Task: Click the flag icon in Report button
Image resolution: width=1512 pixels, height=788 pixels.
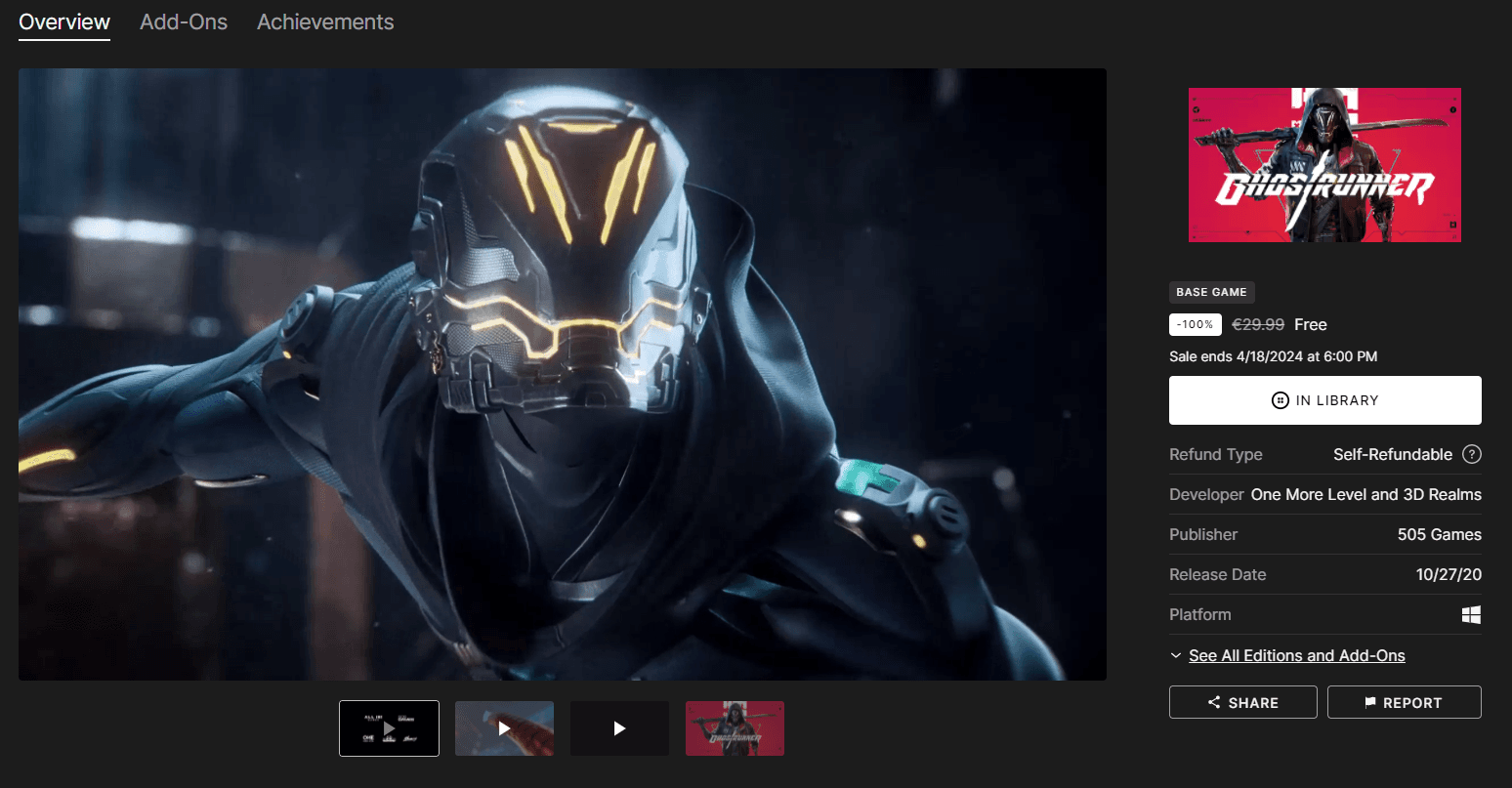Action: pyautogui.click(x=1370, y=702)
